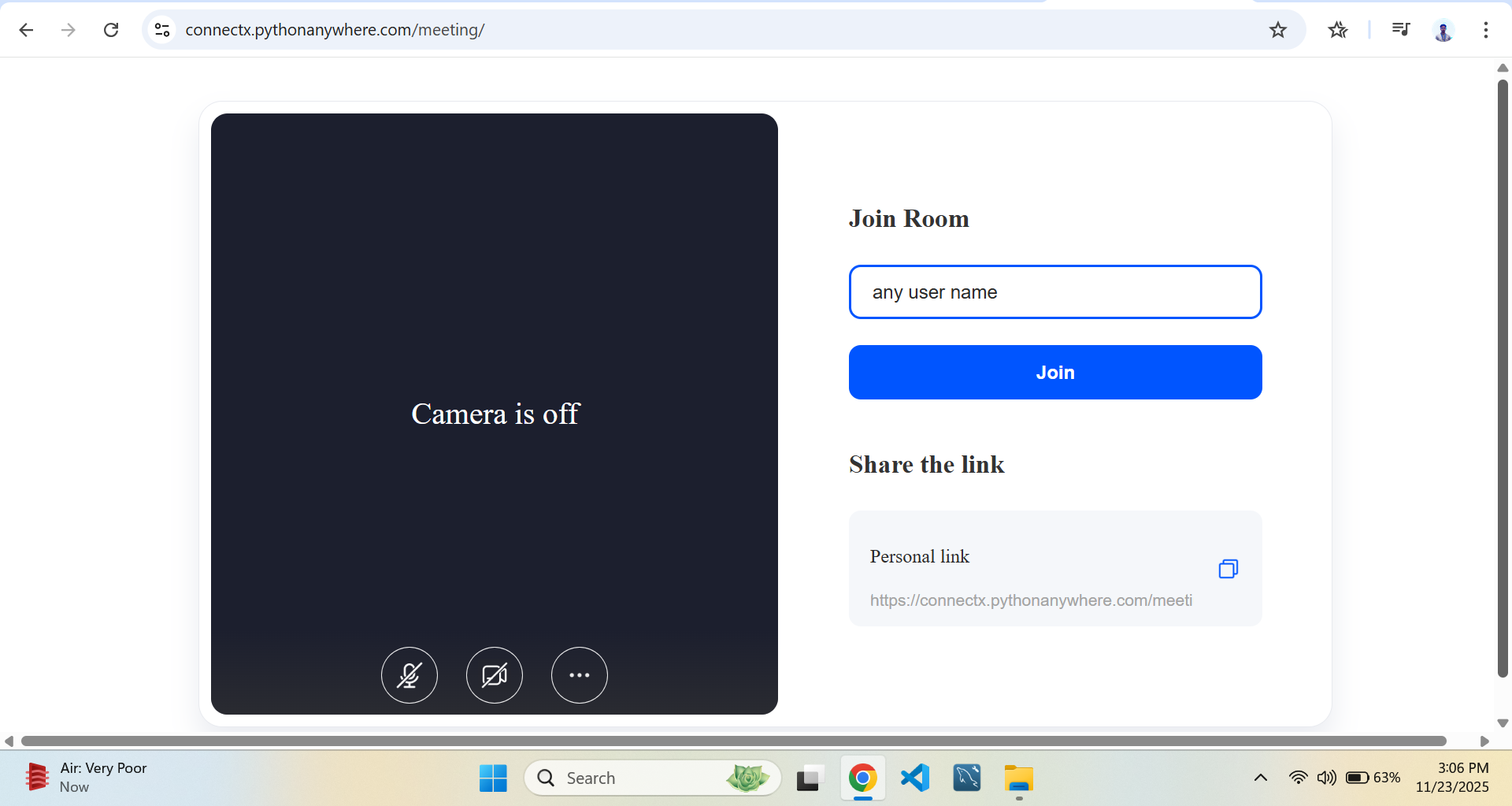Open Chrome three-dot menu
This screenshot has width=1512, height=806.
1485,30
